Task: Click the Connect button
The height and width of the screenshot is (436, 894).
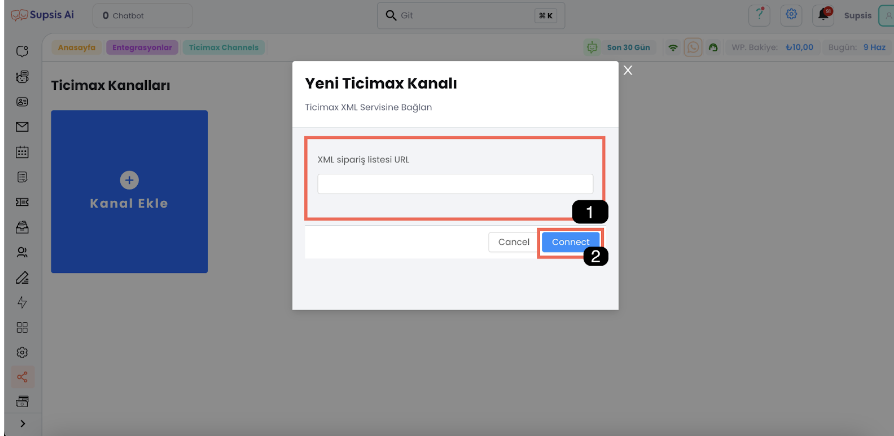Action: pos(570,242)
